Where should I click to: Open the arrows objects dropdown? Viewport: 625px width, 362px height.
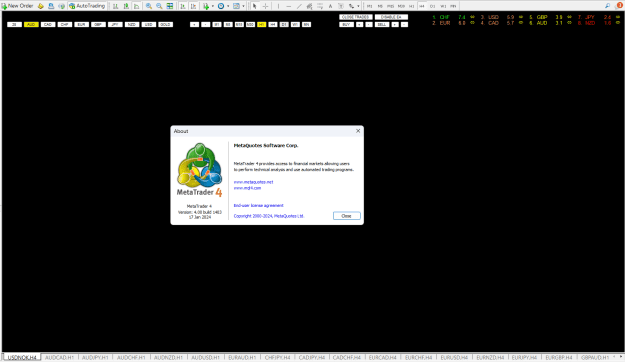click(358, 6)
